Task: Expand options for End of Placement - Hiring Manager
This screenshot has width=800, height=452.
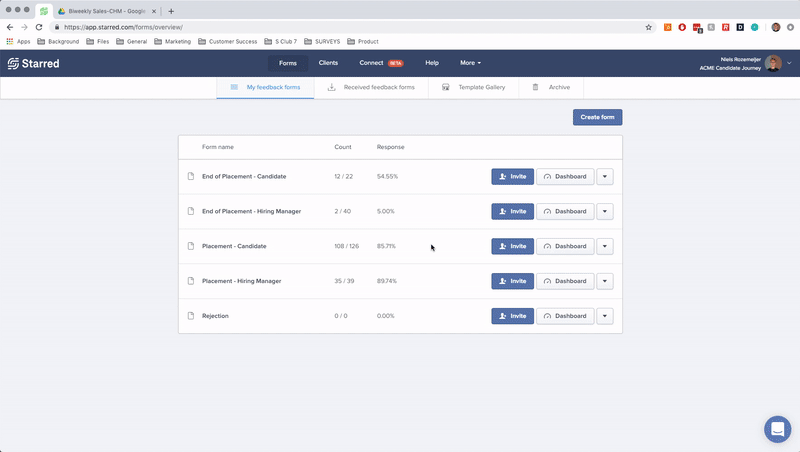Action: [605, 211]
